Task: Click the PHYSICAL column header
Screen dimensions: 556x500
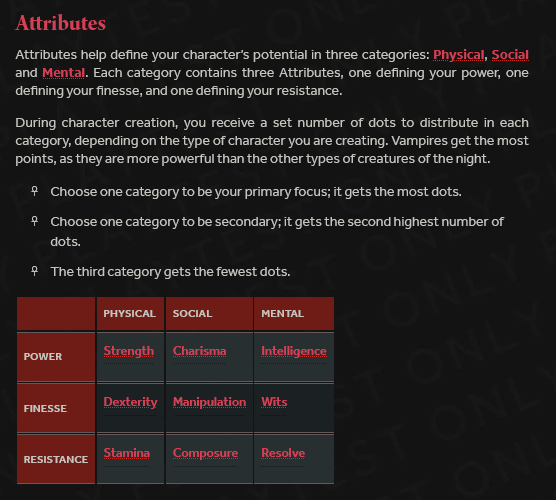Action: [x=129, y=313]
